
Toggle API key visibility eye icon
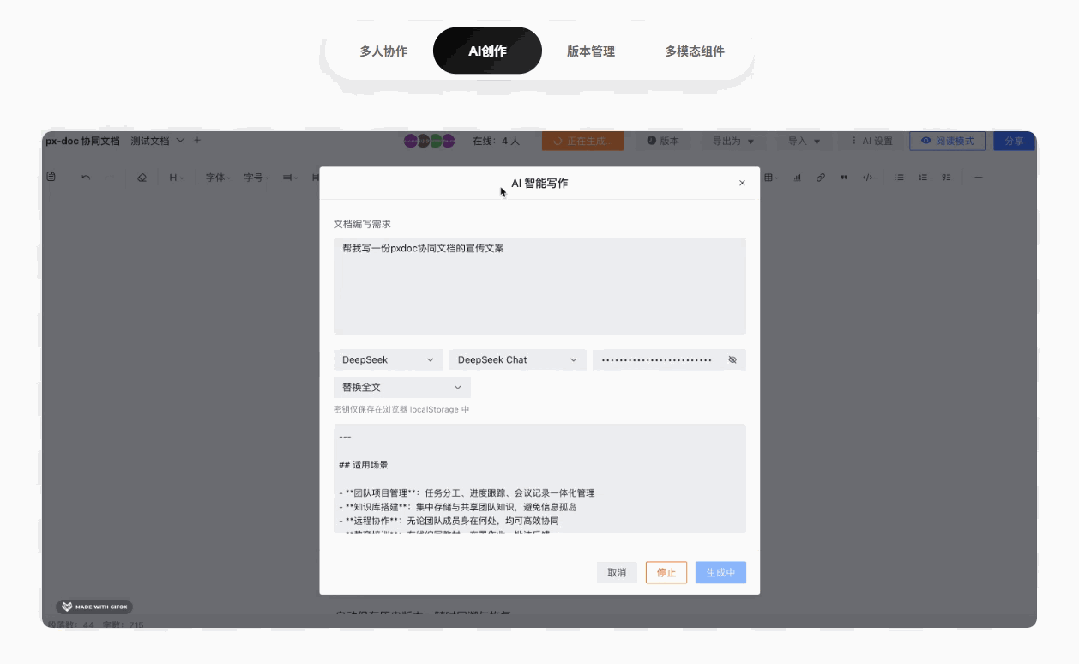732,360
